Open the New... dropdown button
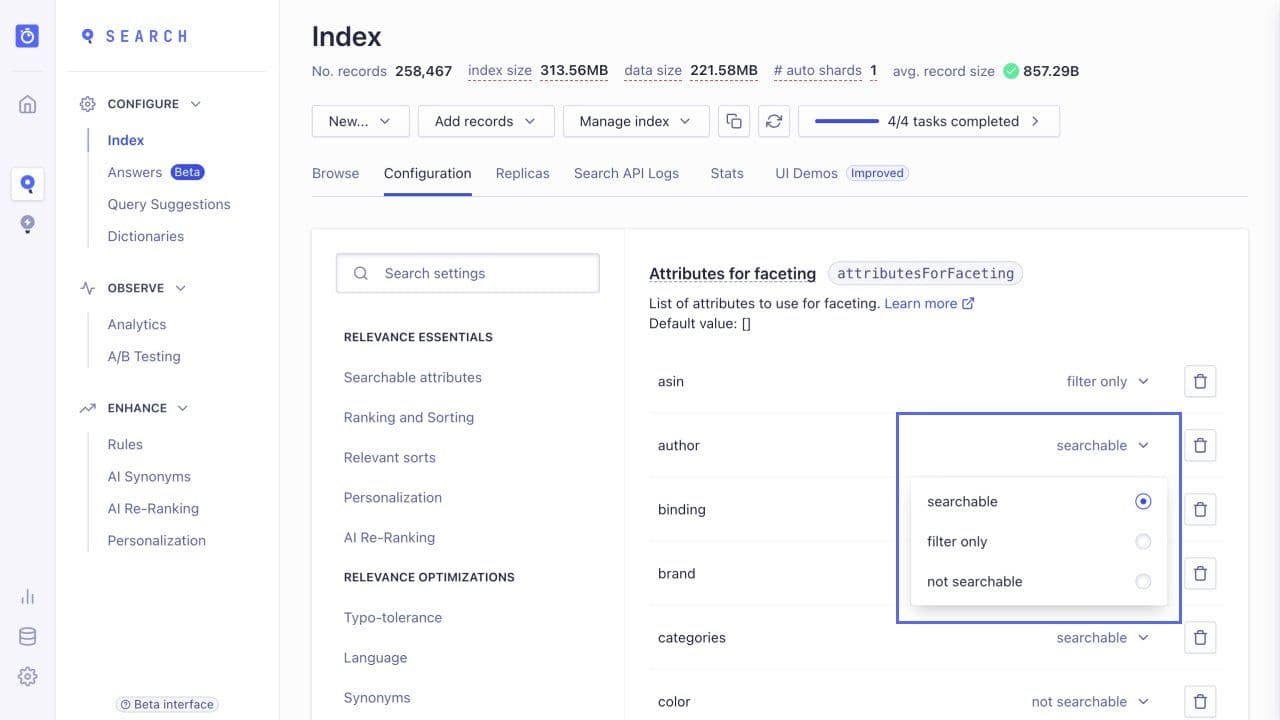The width and height of the screenshot is (1280, 720). click(x=361, y=121)
